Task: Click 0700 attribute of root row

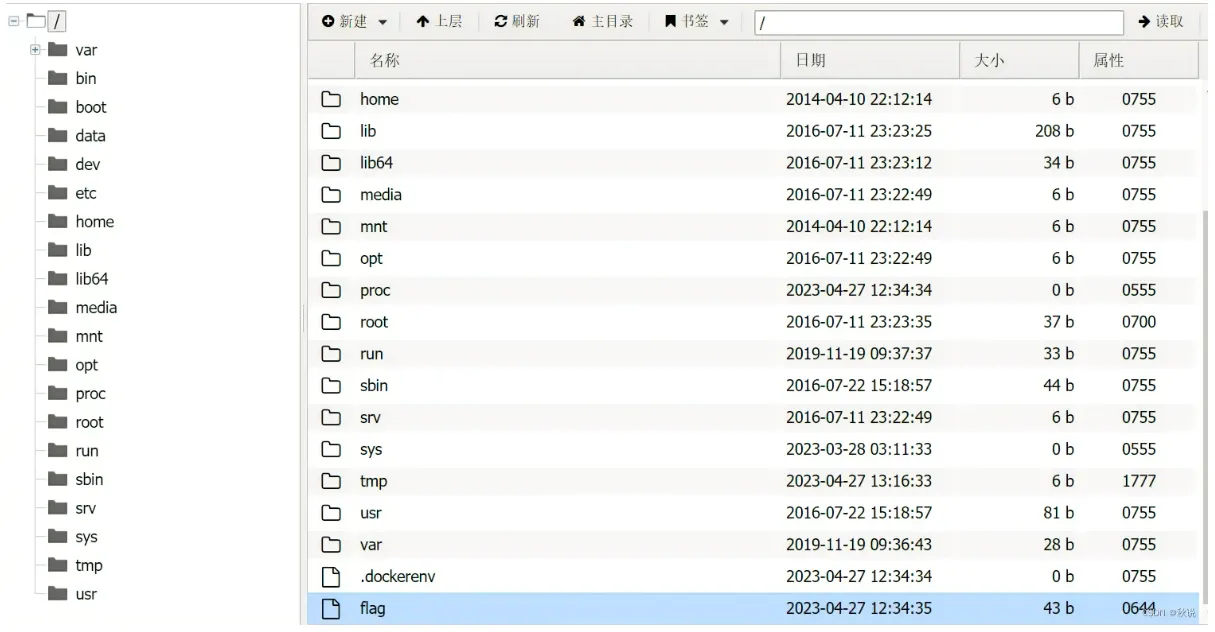Action: pyautogui.click(x=1139, y=322)
